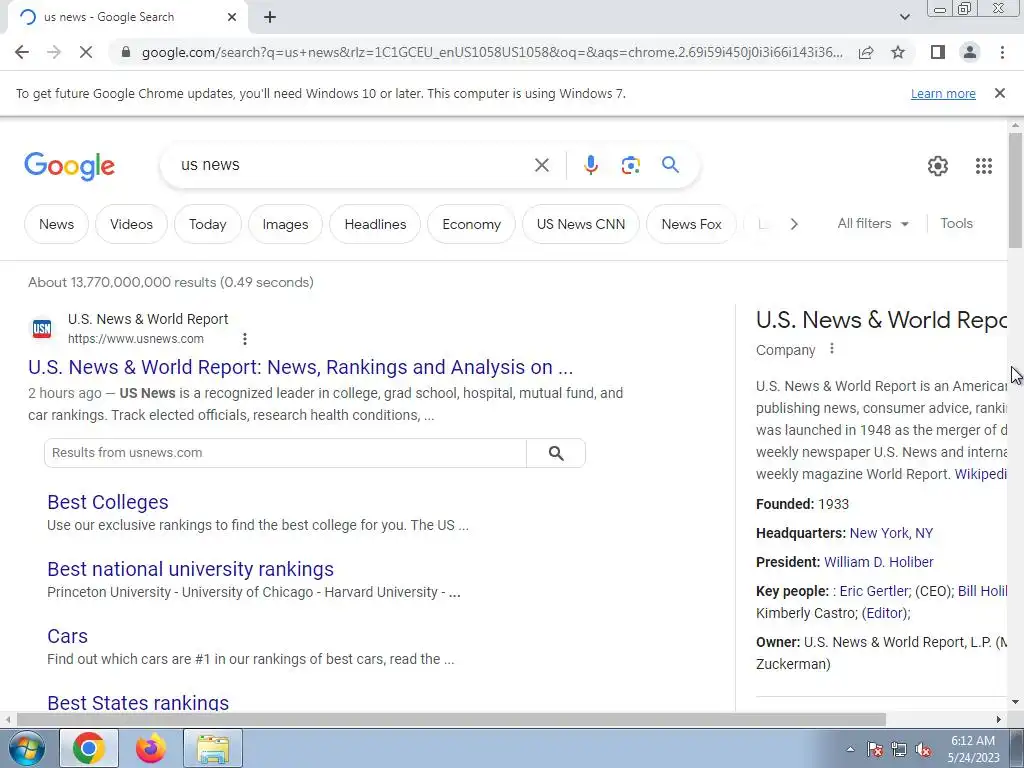1024x768 pixels.
Task: Go back using Chrome back arrow
Action: point(22,52)
